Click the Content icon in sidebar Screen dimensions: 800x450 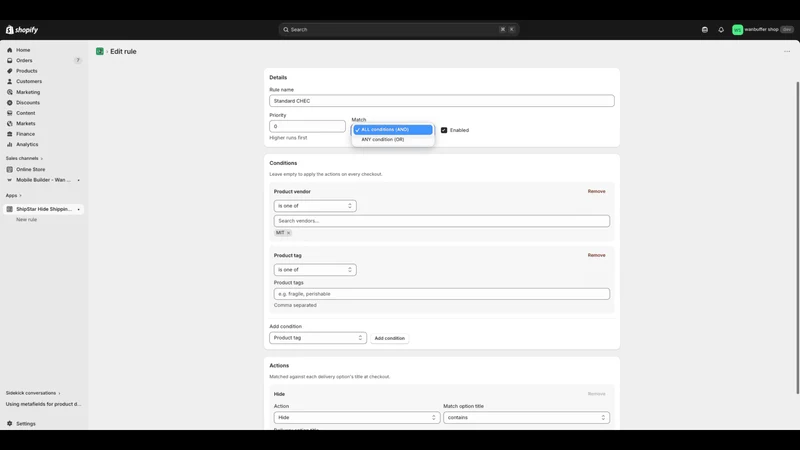9,113
